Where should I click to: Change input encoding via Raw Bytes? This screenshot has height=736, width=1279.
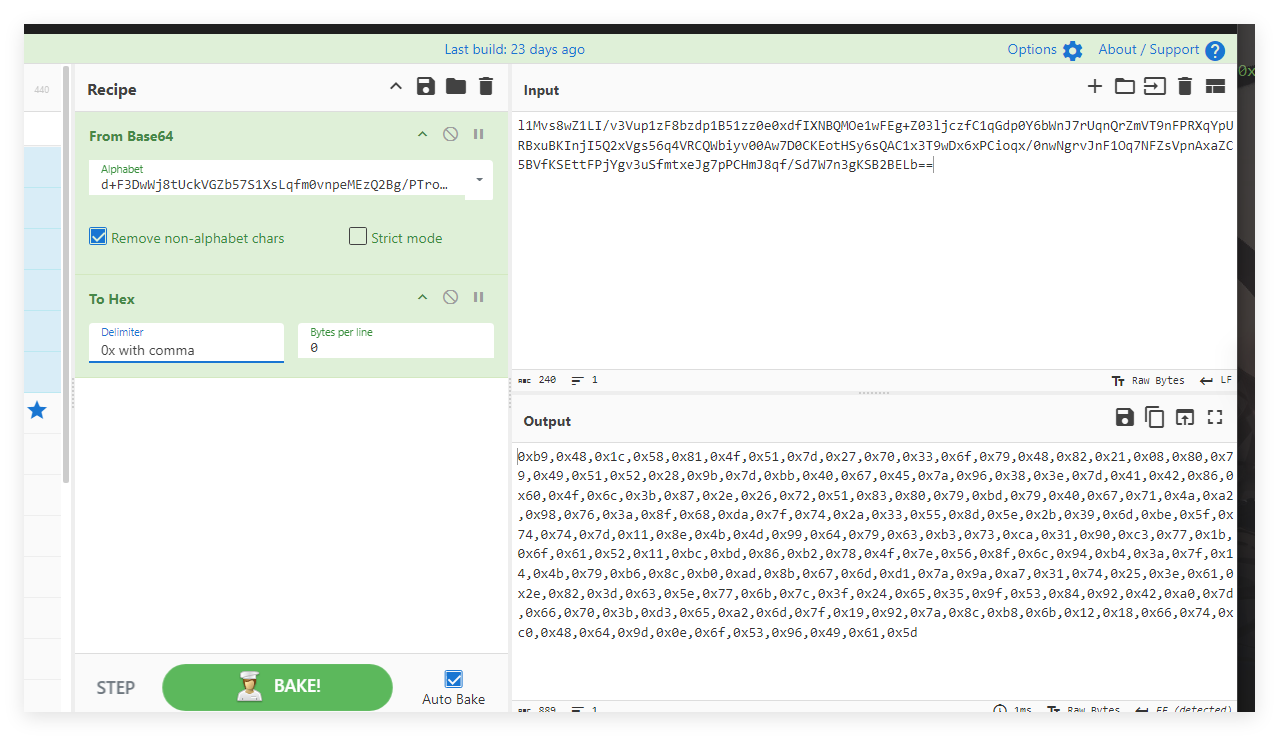click(1148, 380)
